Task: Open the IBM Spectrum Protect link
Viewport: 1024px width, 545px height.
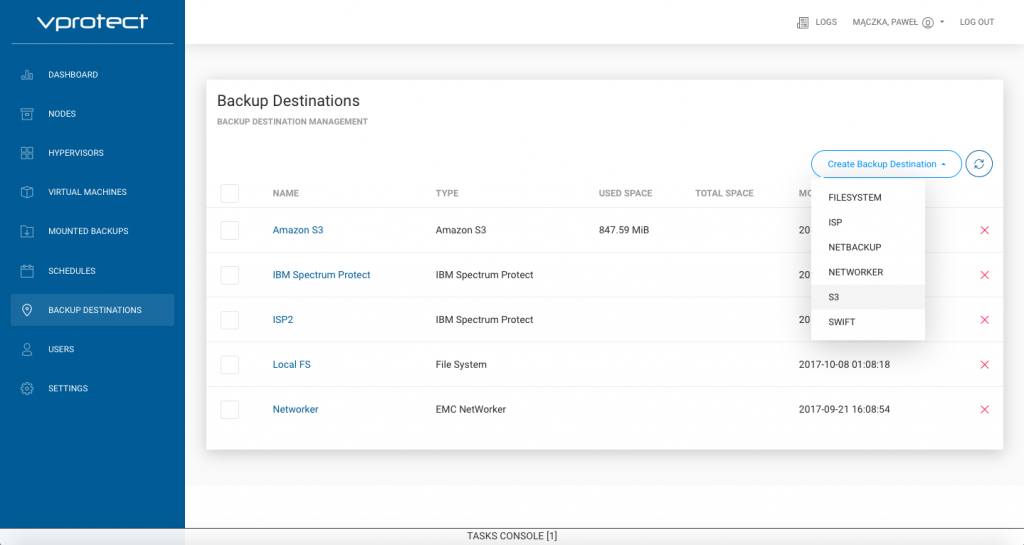Action: click(x=321, y=275)
